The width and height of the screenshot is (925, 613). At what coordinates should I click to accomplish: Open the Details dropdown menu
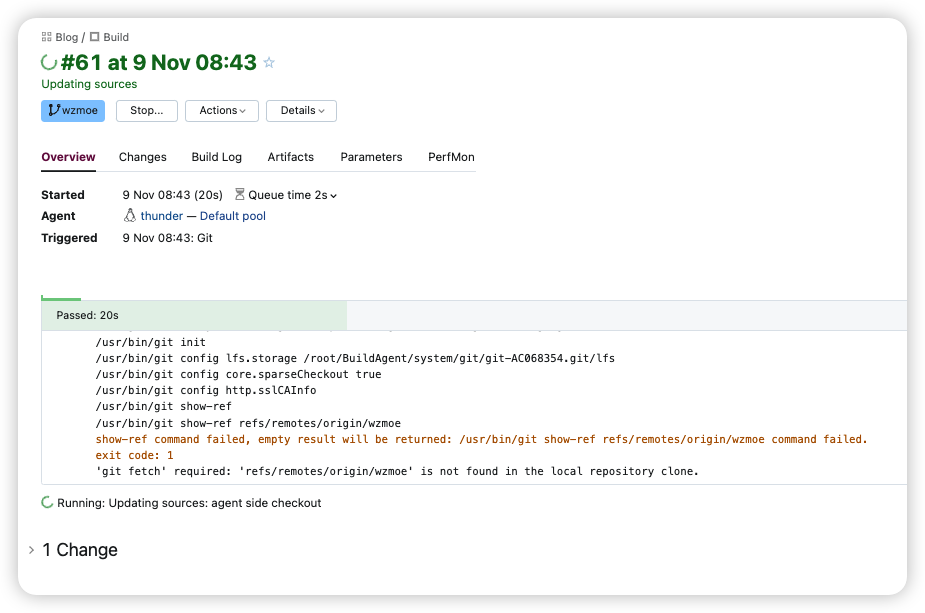click(301, 111)
